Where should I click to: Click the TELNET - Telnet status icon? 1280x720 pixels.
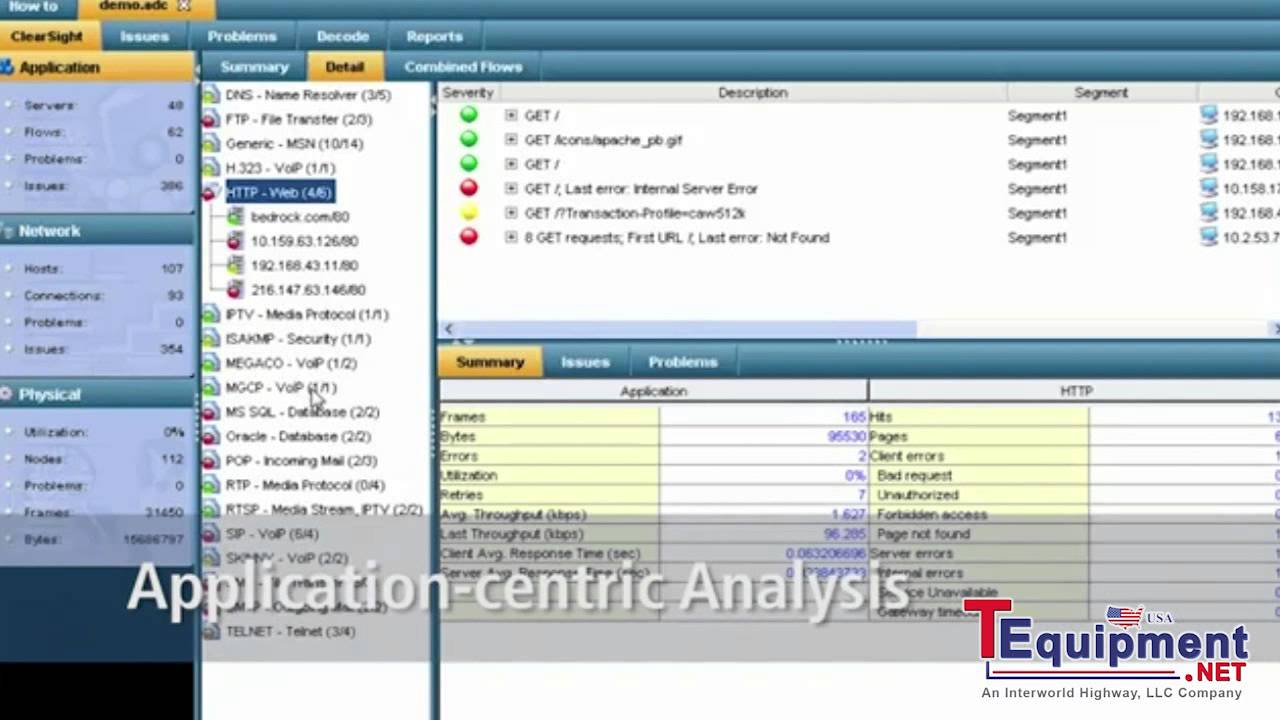click(x=210, y=632)
